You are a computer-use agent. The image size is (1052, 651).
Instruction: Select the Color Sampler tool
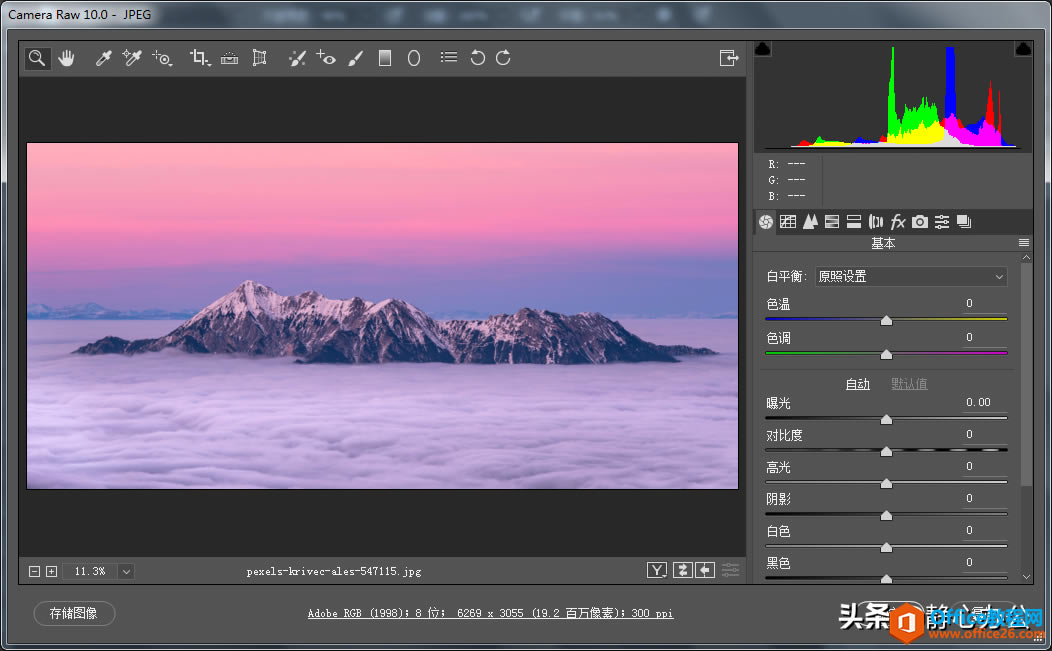click(132, 58)
